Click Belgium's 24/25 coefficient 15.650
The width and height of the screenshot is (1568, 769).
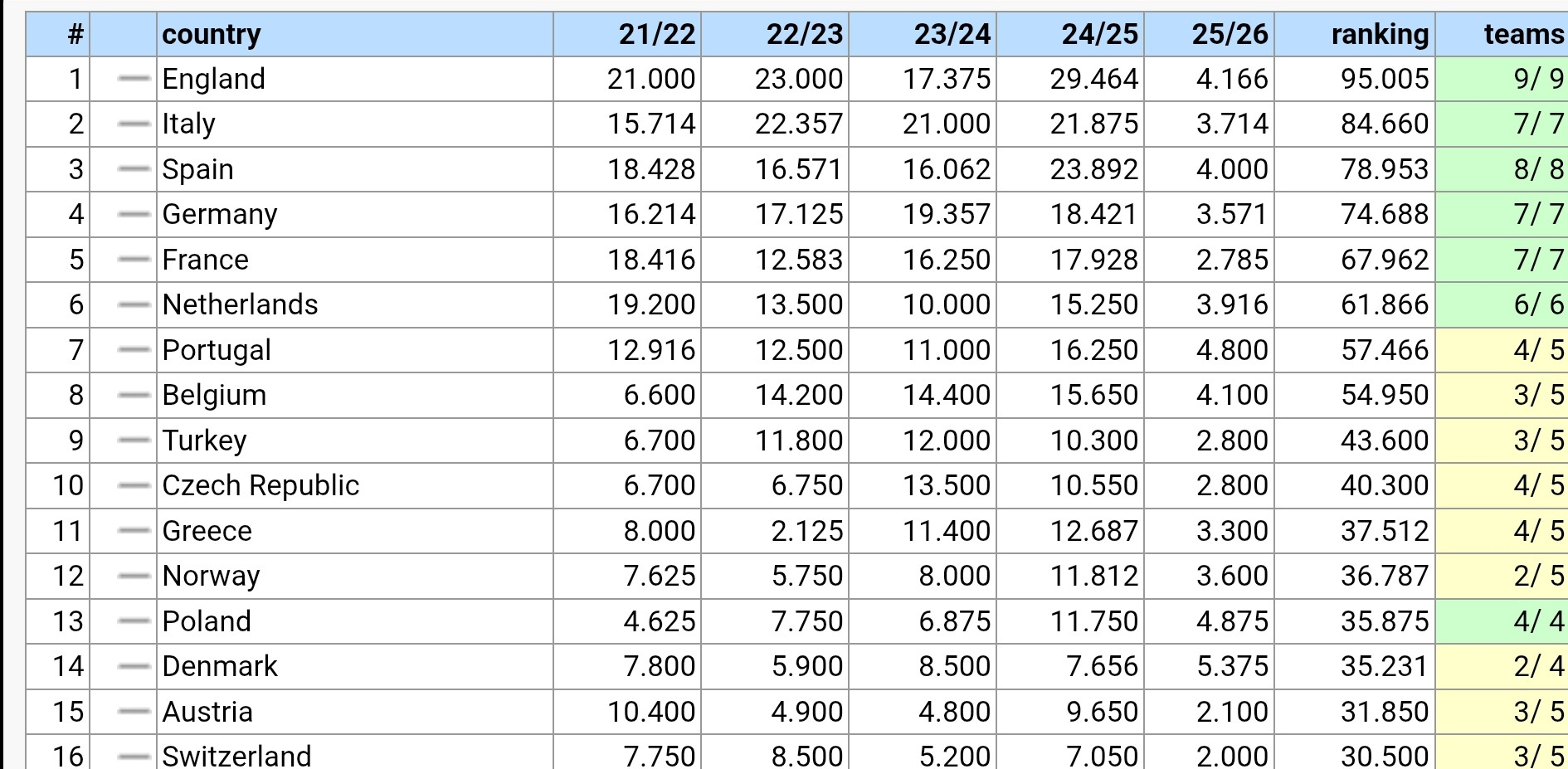pyautogui.click(x=1094, y=395)
